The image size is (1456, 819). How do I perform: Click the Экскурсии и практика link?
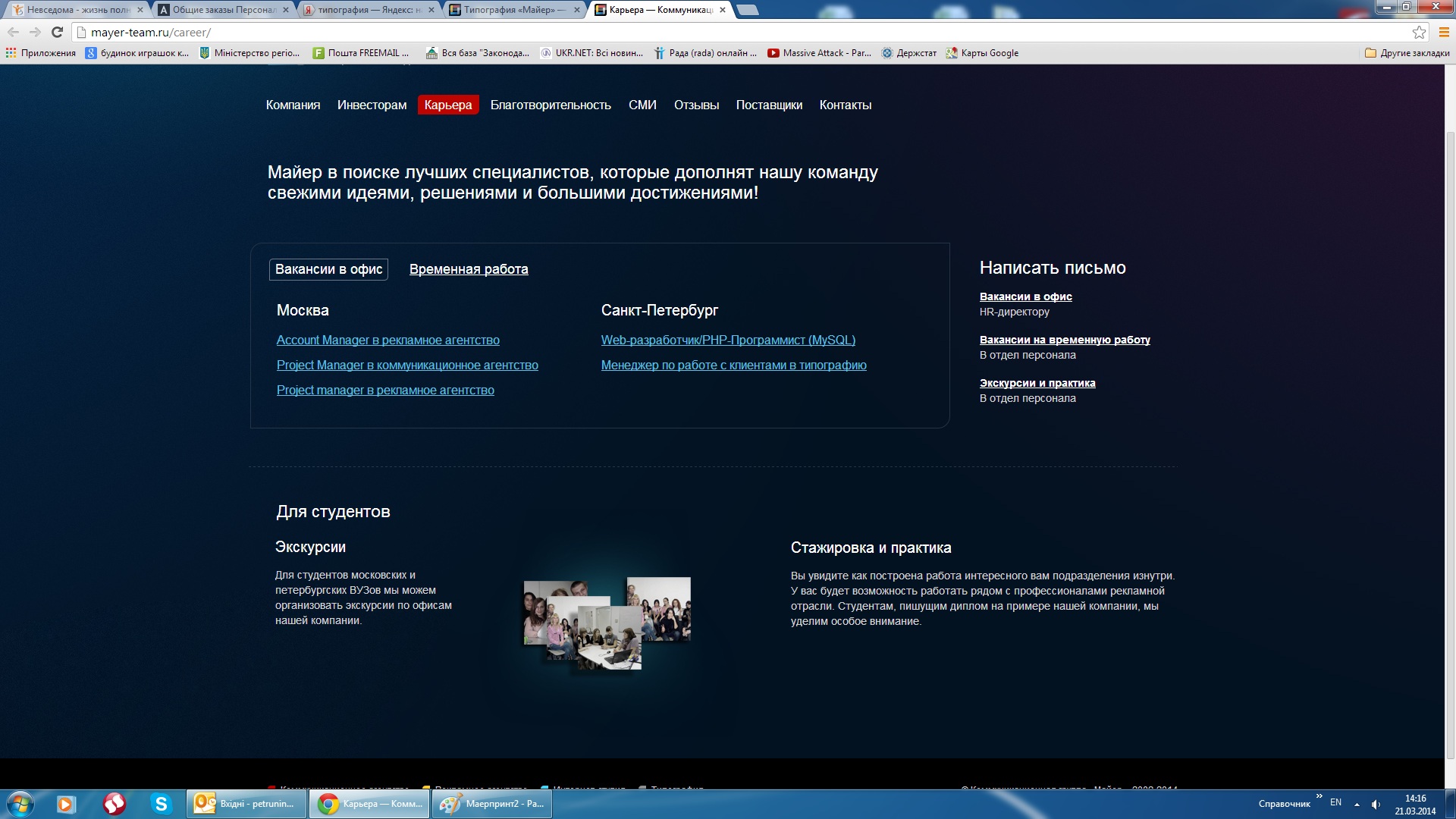[x=1037, y=383]
